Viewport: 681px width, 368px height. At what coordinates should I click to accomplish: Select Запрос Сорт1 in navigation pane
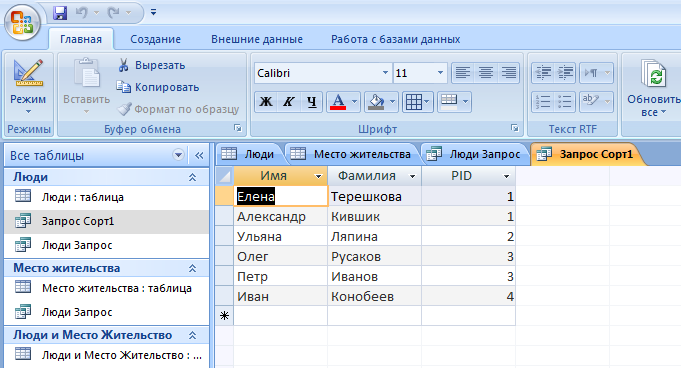(x=106, y=221)
